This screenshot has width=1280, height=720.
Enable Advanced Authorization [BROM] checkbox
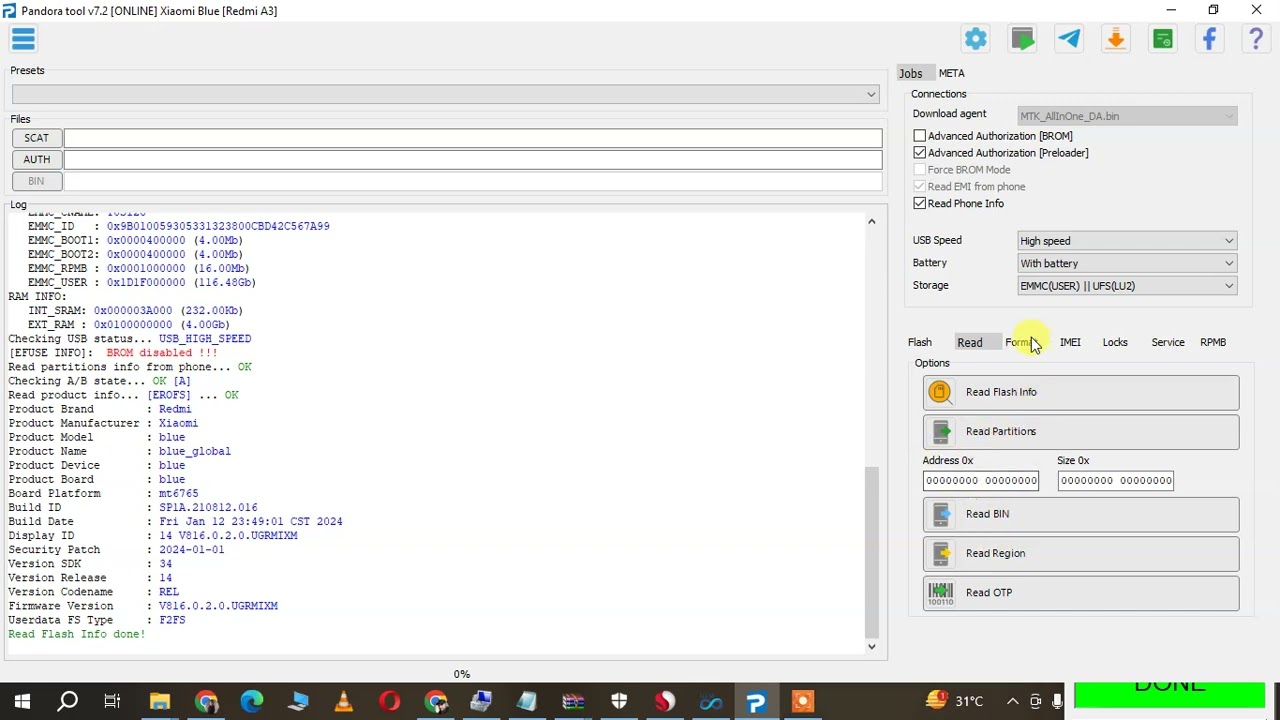click(x=920, y=136)
